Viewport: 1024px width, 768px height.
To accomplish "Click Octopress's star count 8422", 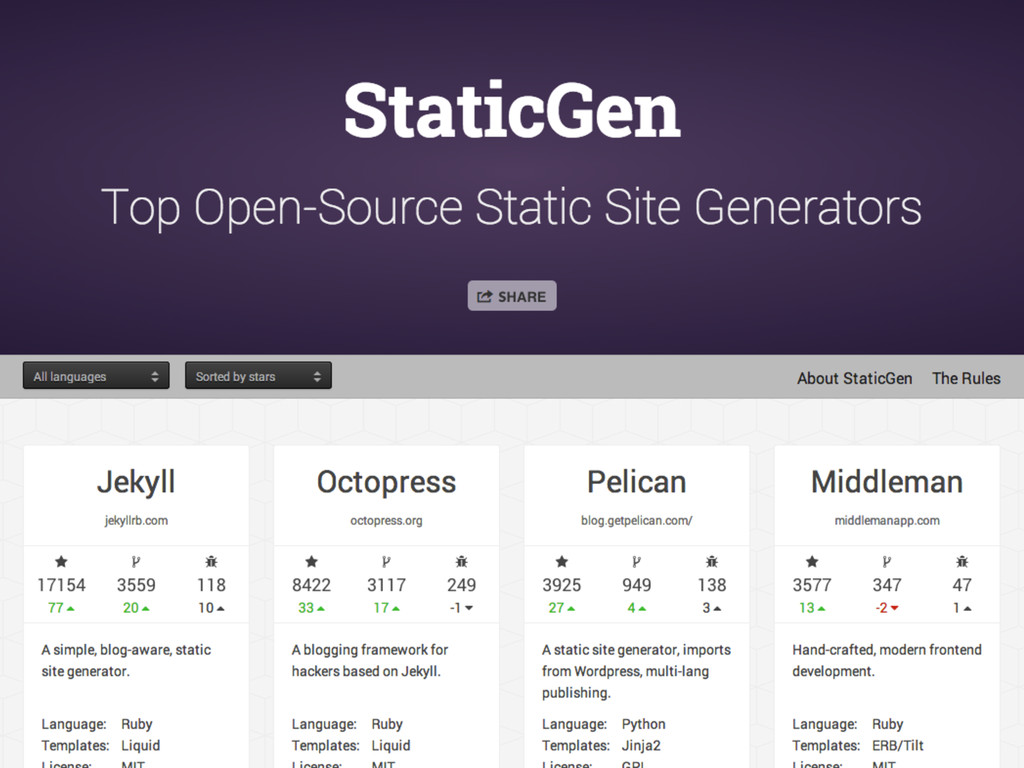I will point(312,585).
